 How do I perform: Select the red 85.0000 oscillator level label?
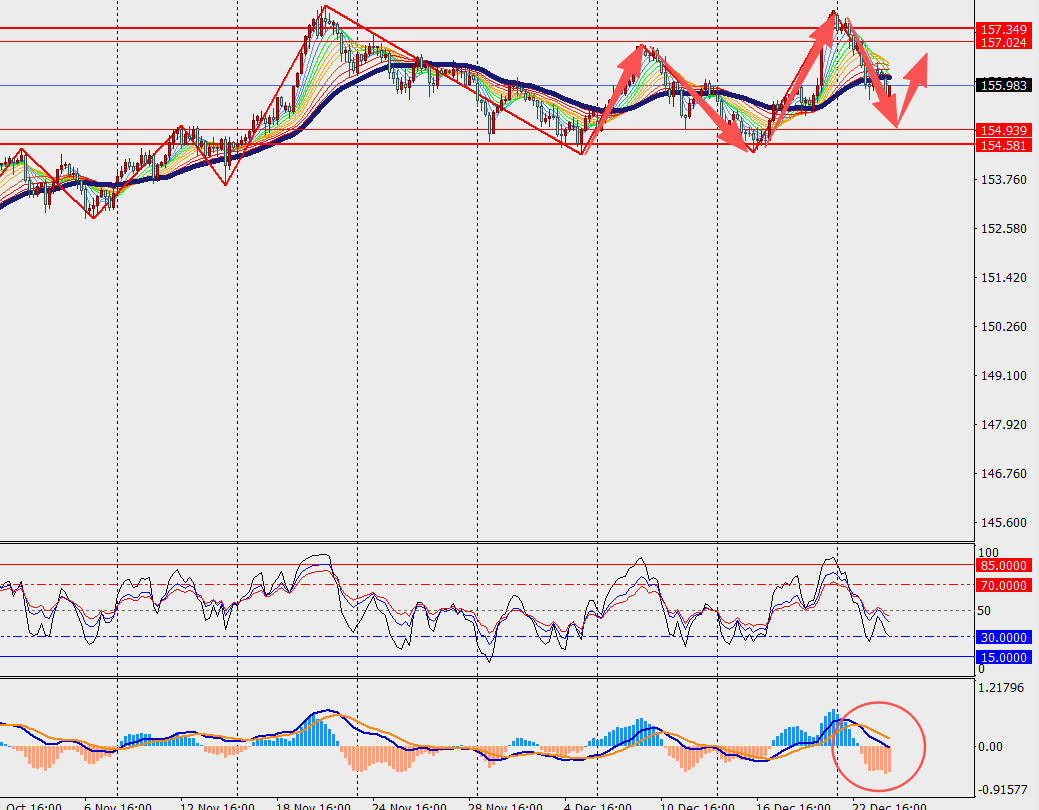tap(1003, 565)
